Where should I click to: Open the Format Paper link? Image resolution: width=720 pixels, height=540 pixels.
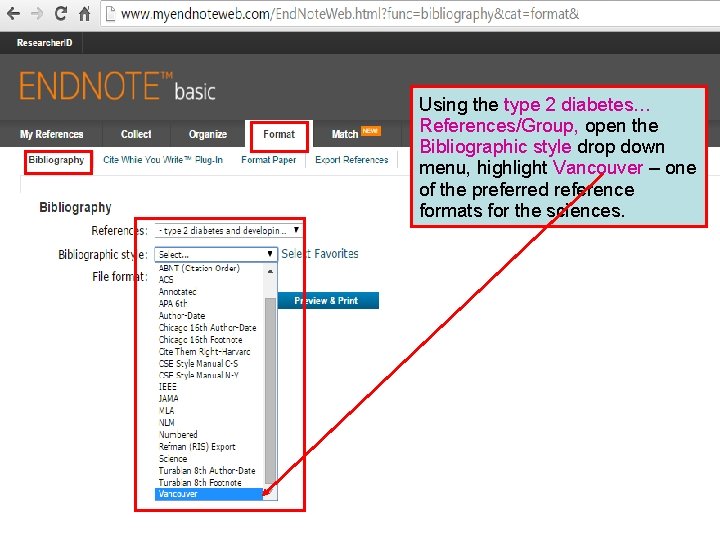269,160
